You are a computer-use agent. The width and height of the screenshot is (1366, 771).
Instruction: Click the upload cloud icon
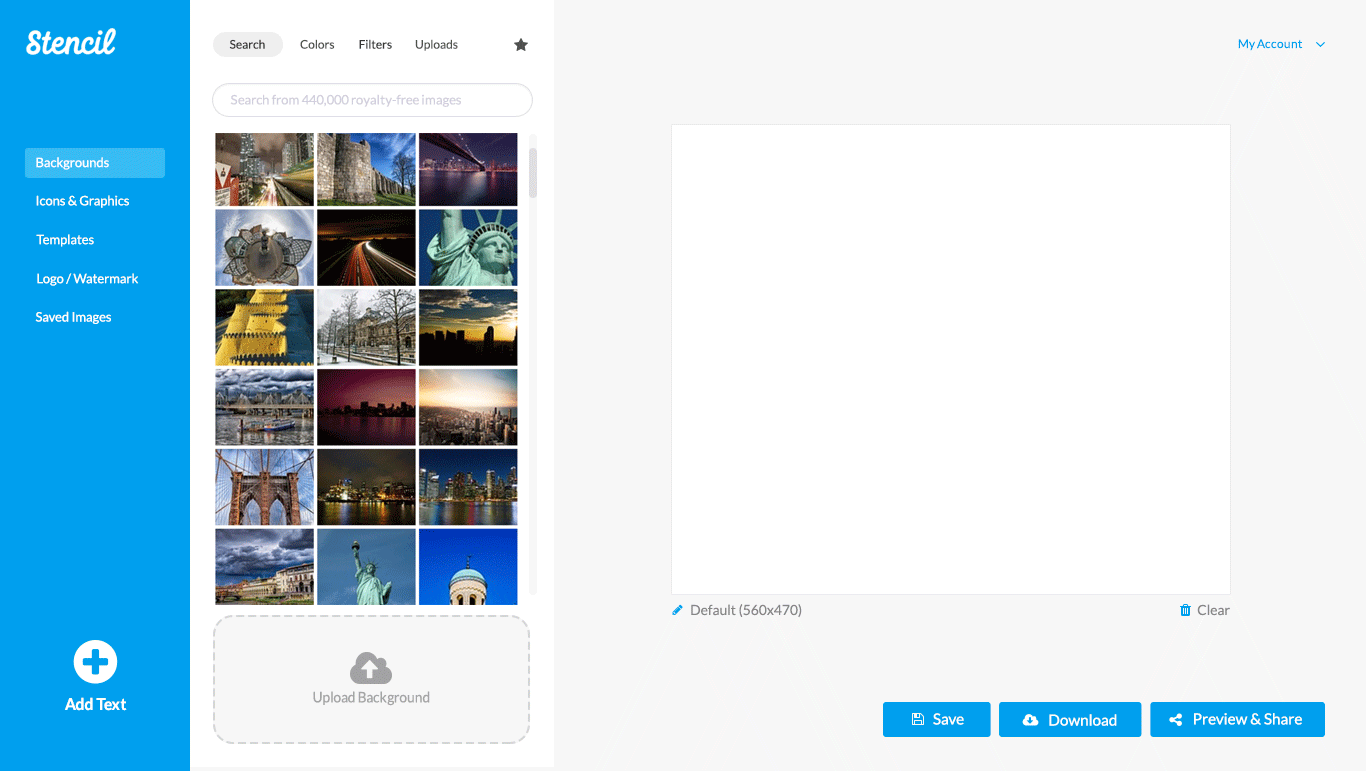371,668
